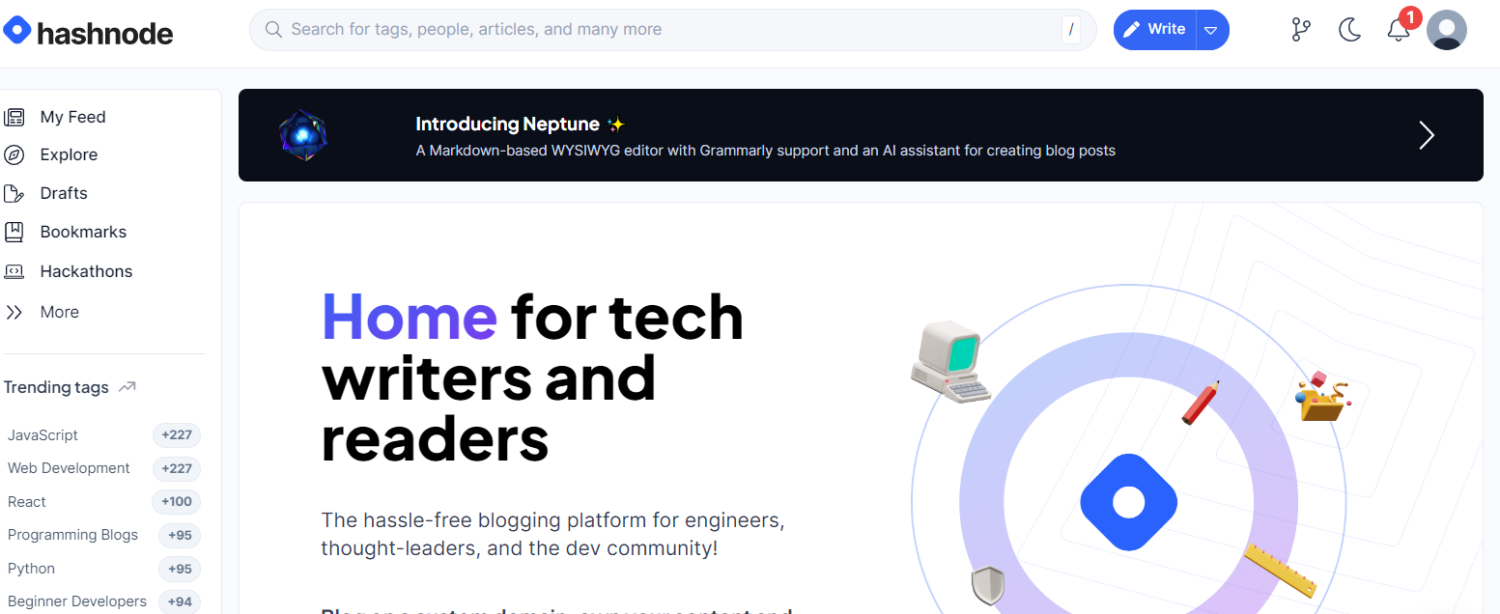Click the +95 badge next to Python
The height and width of the screenshot is (614, 1500).
(x=180, y=568)
